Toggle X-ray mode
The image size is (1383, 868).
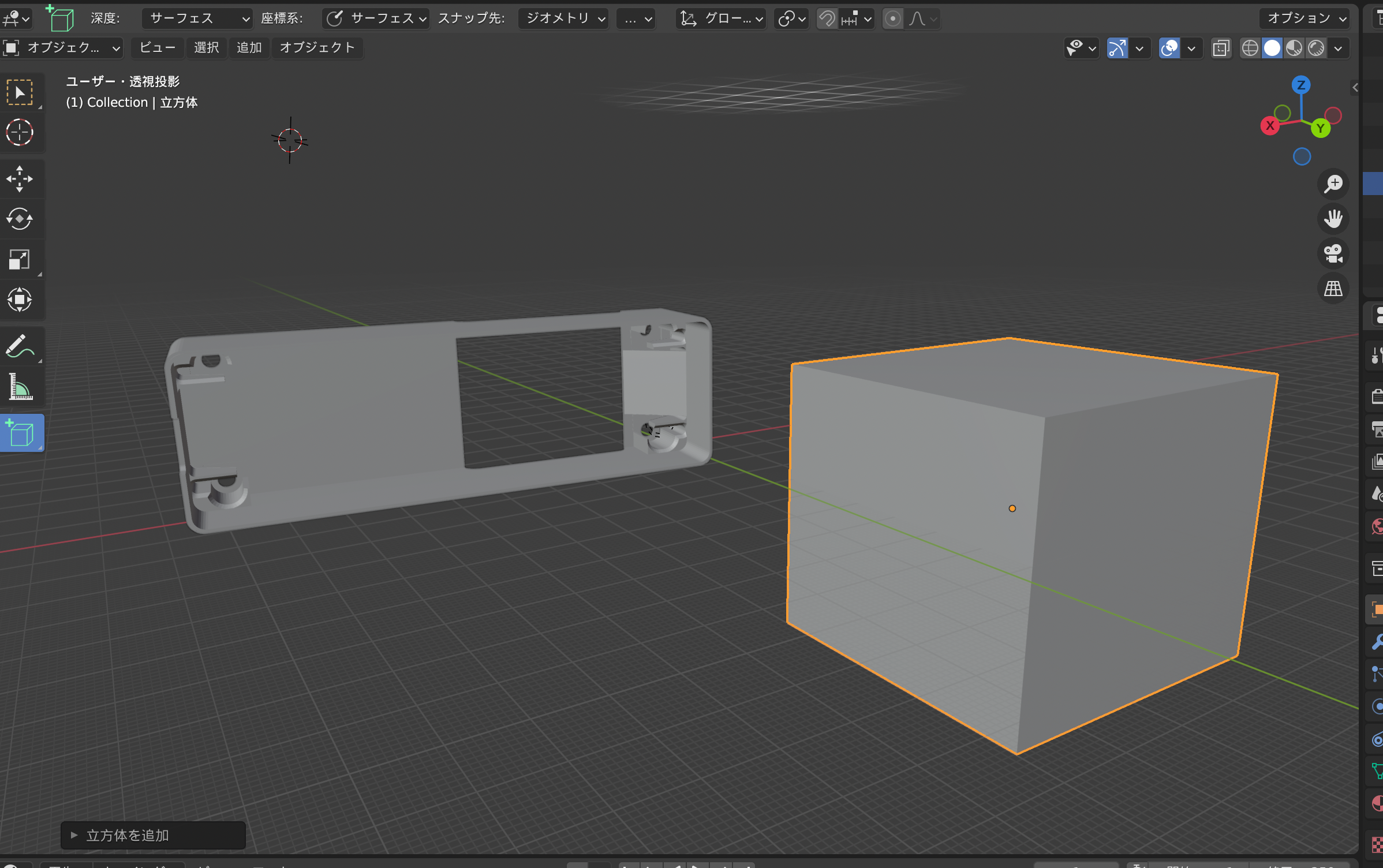(x=1221, y=48)
